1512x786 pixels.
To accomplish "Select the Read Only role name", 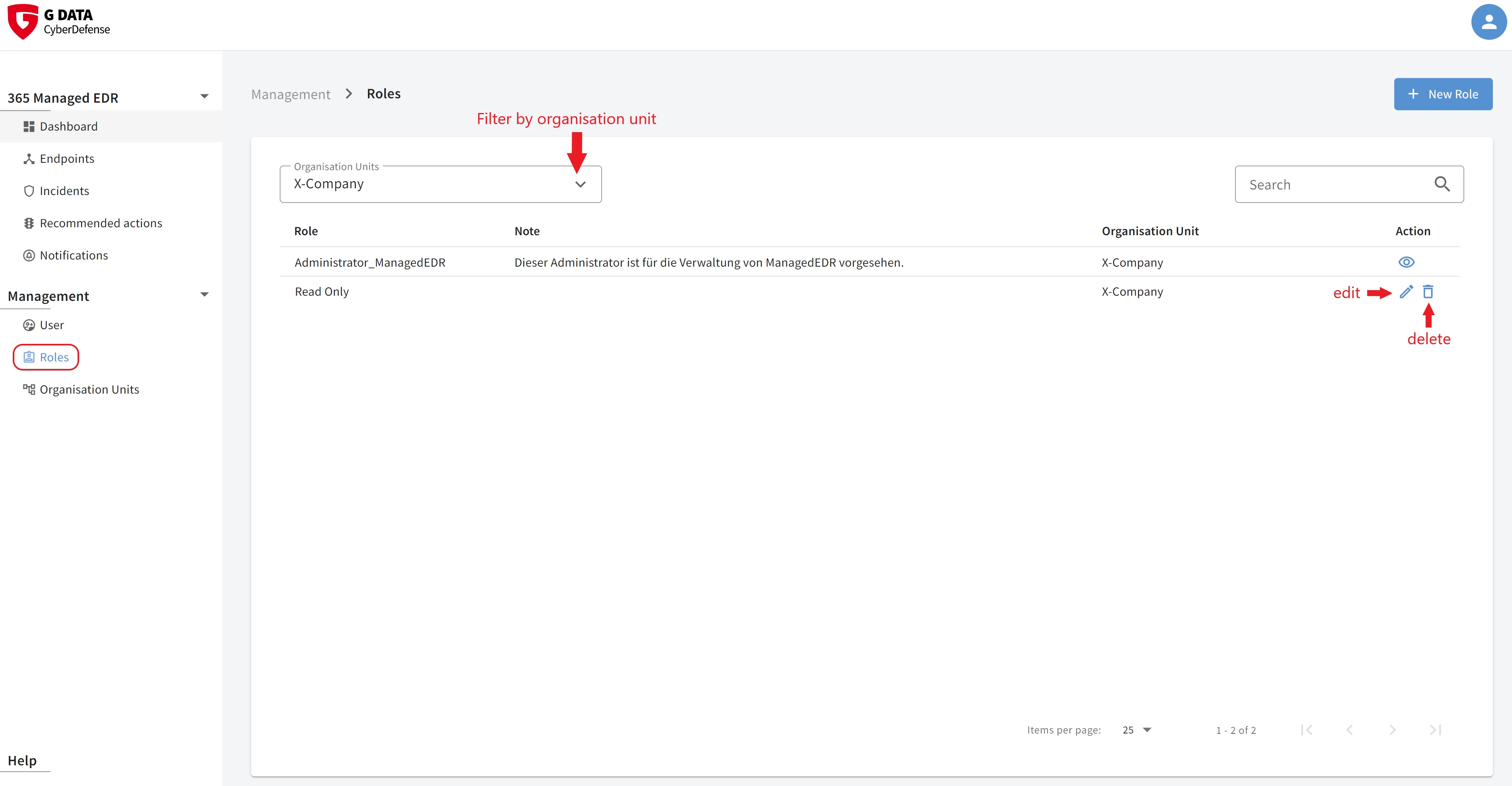I will coord(321,291).
